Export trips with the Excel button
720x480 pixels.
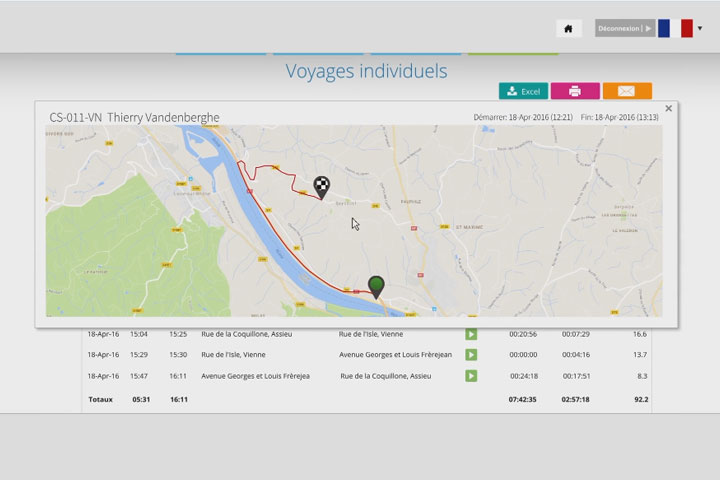tap(523, 91)
